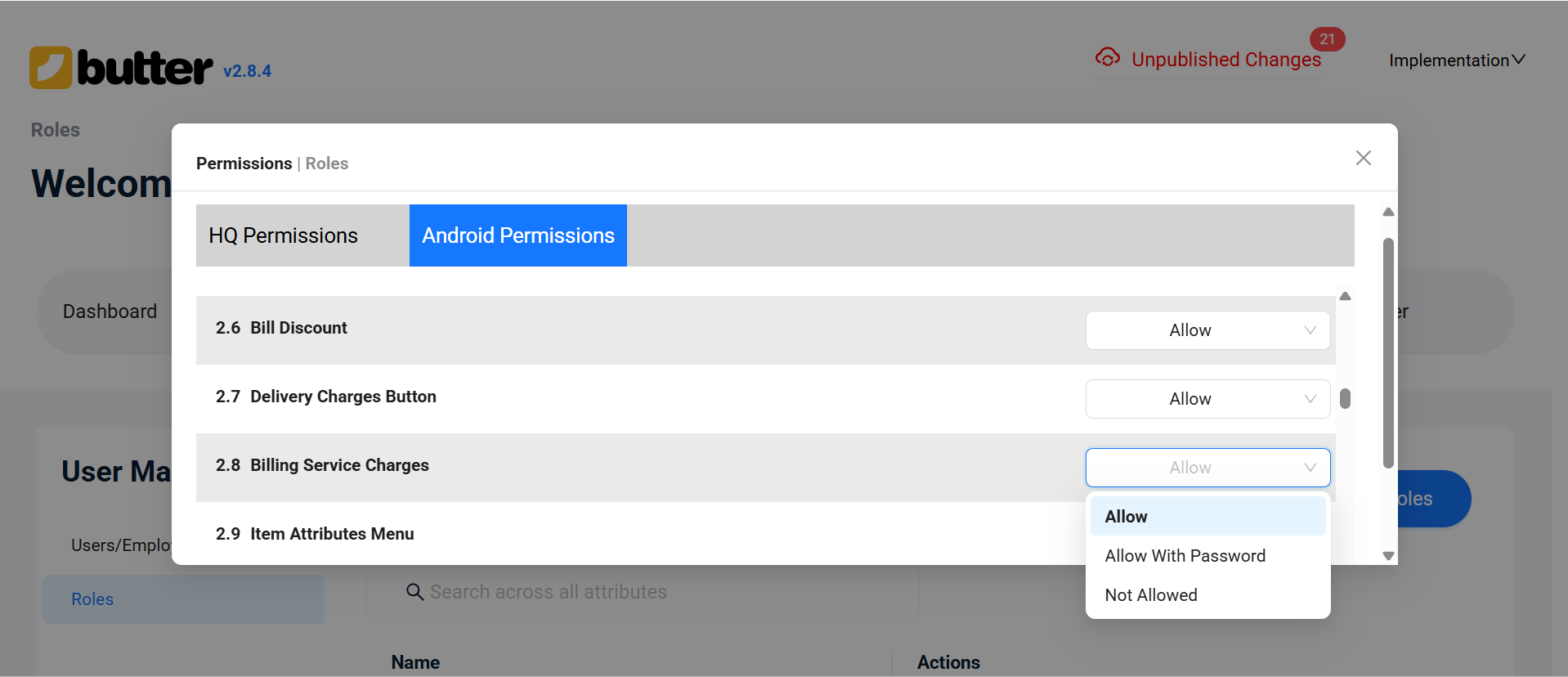
Task: Open the Unpublished Changes link
Action: pos(1225,60)
